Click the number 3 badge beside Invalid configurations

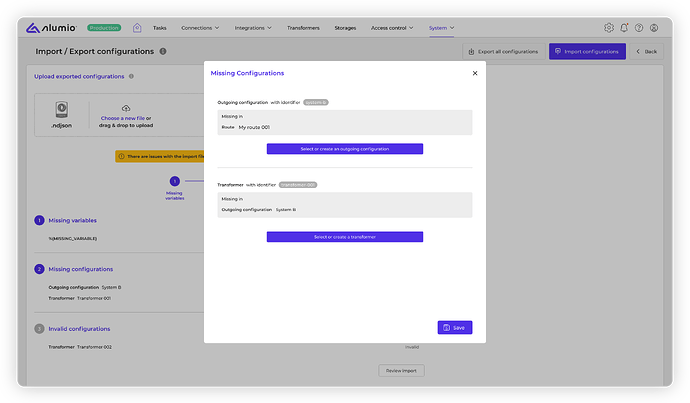[x=39, y=329]
